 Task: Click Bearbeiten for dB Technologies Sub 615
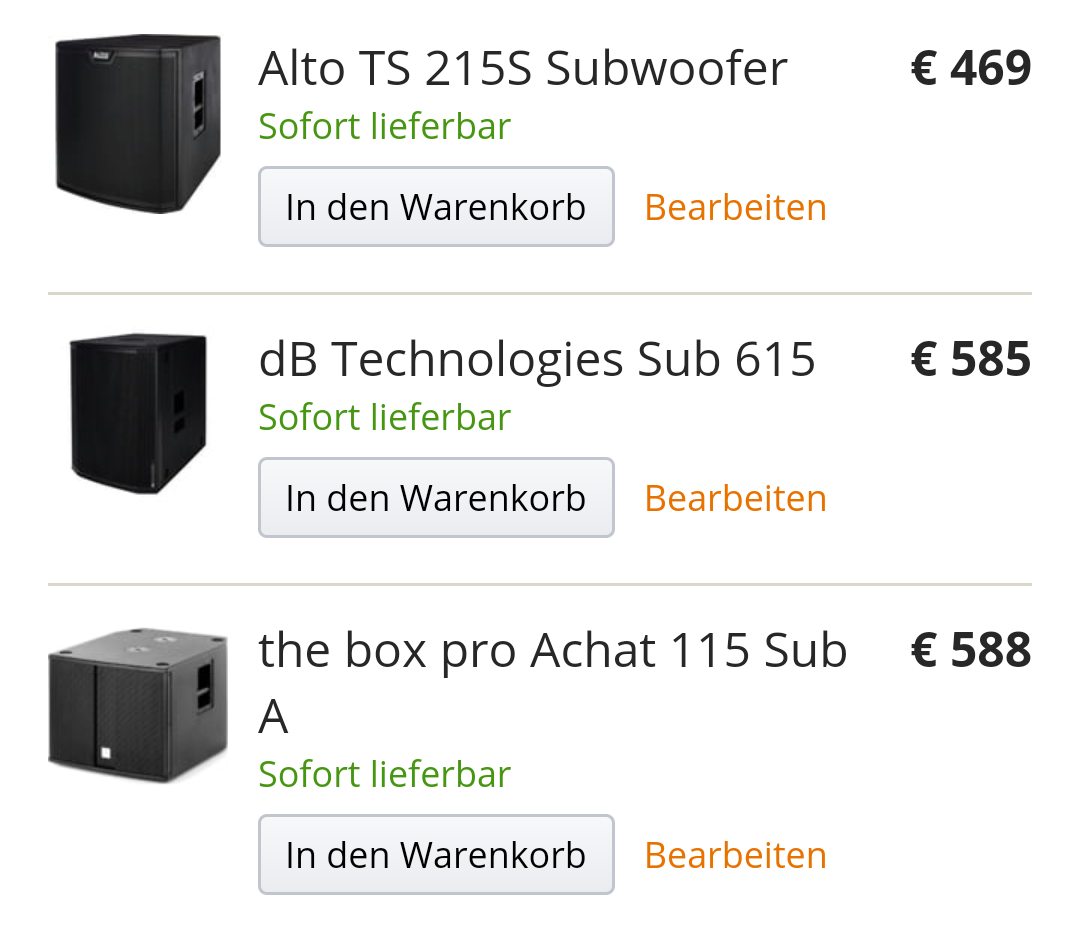[x=735, y=498]
